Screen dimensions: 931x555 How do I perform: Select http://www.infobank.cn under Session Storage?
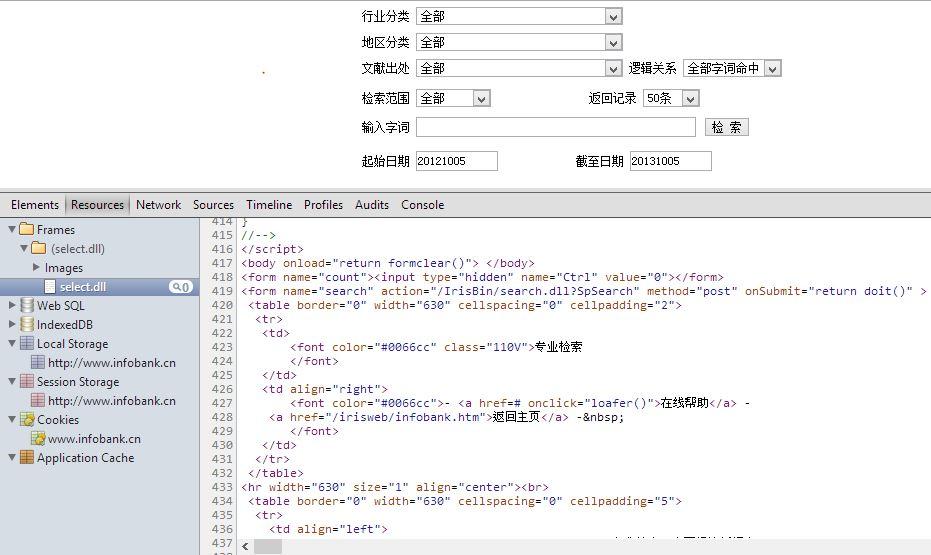112,400
